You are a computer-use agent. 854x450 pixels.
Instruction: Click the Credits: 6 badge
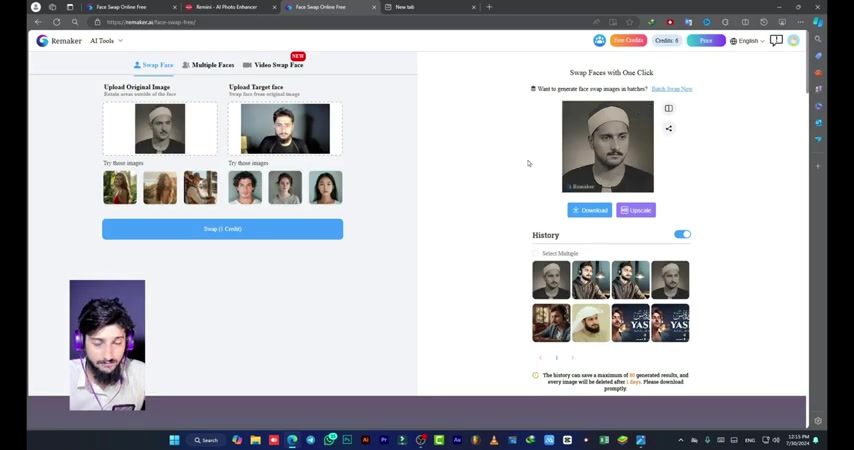pyautogui.click(x=667, y=41)
